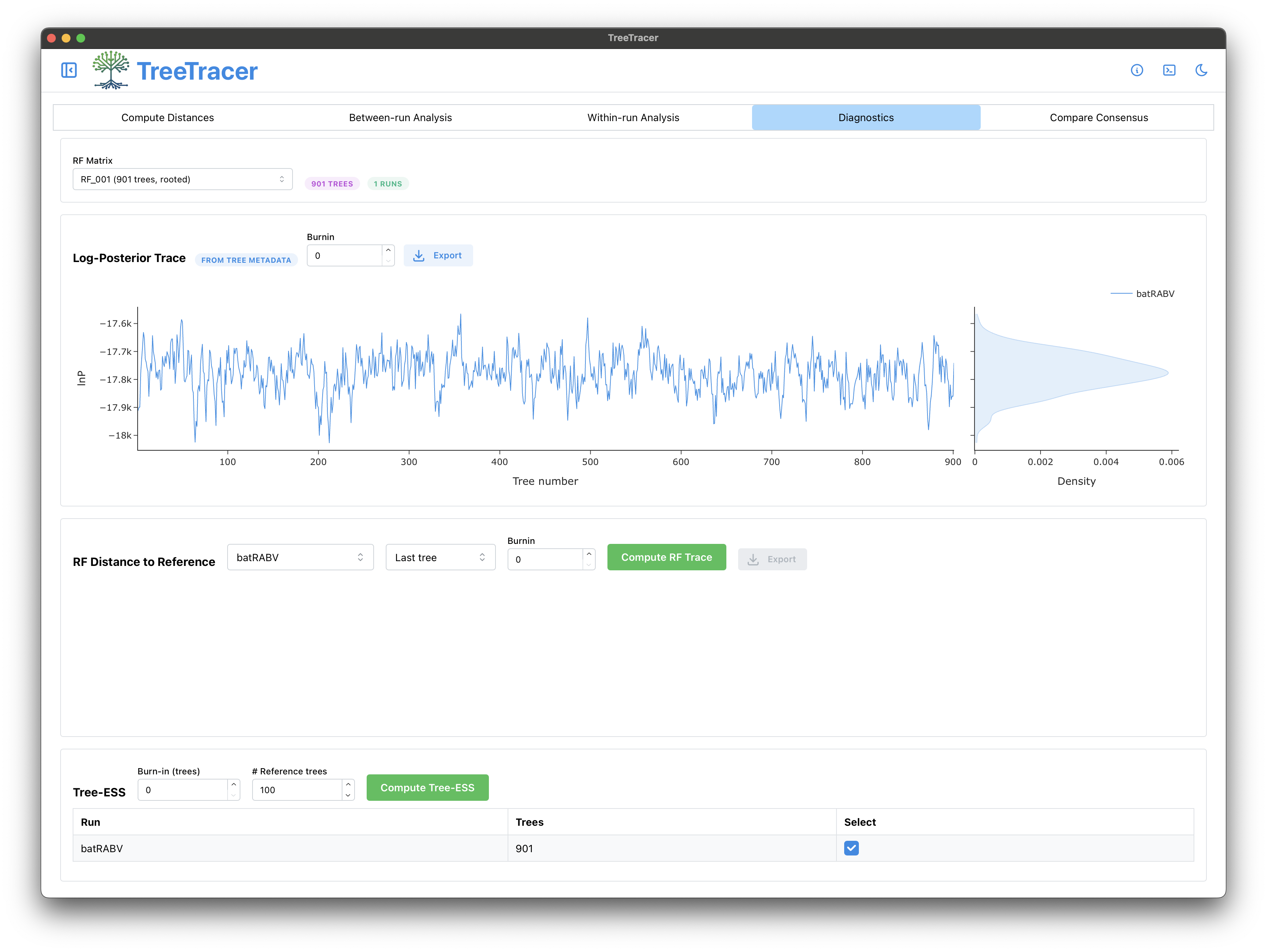Collapse the sidebar panel icon
Screen dimensions: 1267x952
coord(69,70)
